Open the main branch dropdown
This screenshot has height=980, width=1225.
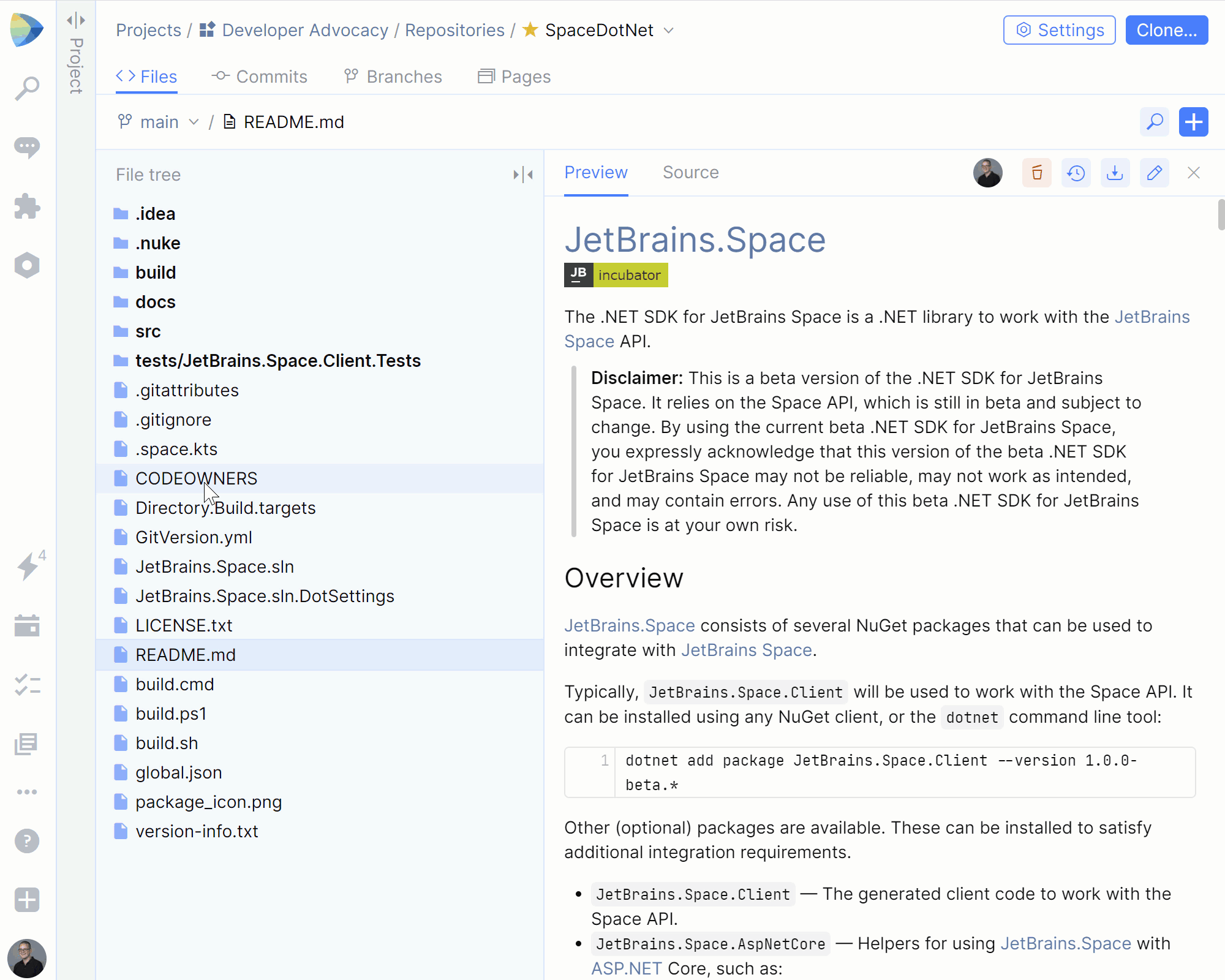point(159,122)
